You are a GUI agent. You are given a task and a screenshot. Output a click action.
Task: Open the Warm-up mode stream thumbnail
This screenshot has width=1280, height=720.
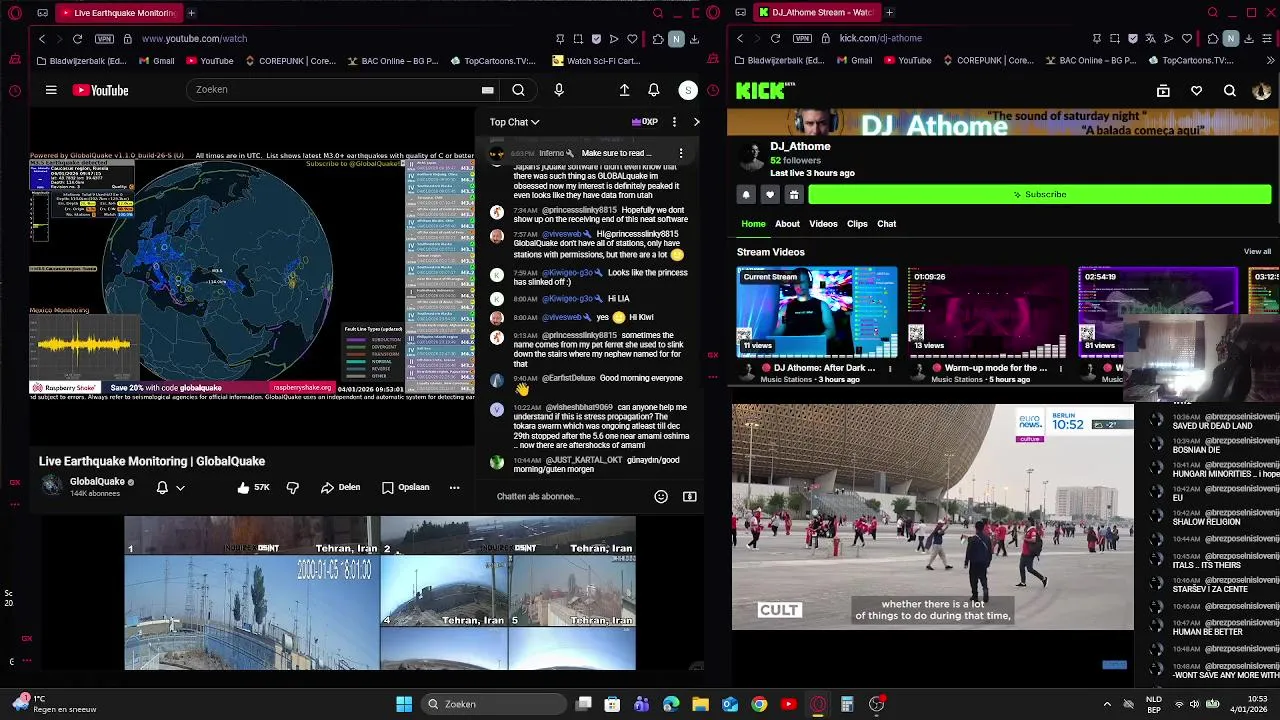coord(988,312)
